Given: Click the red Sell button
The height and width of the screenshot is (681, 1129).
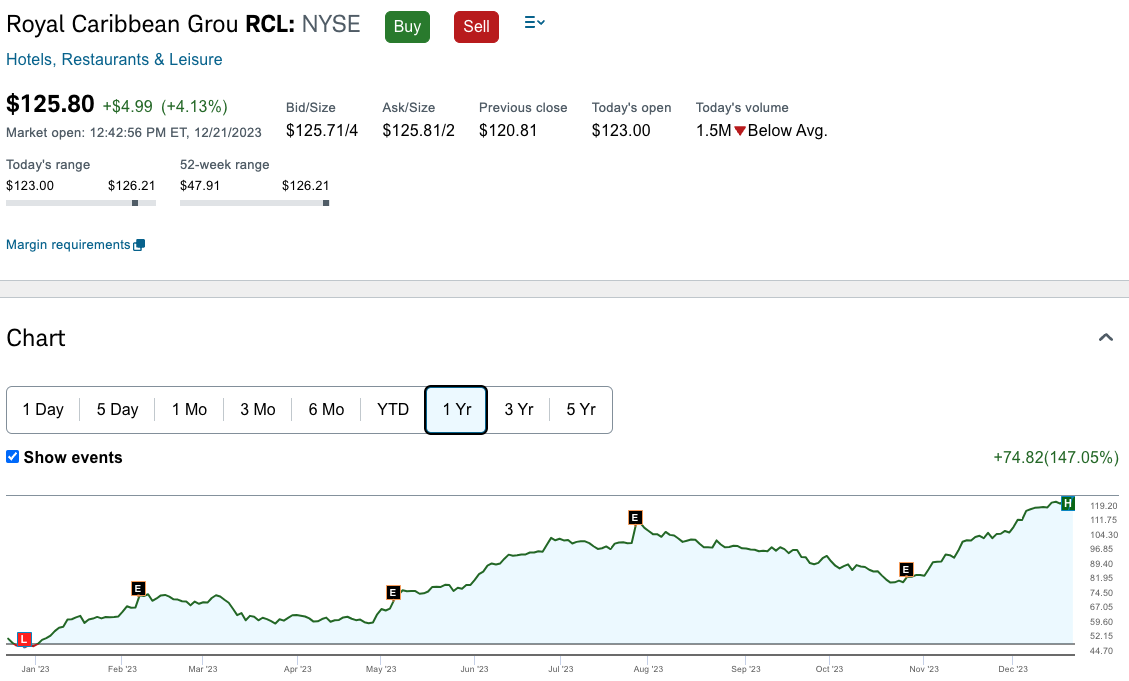Looking at the screenshot, I should click(x=476, y=27).
